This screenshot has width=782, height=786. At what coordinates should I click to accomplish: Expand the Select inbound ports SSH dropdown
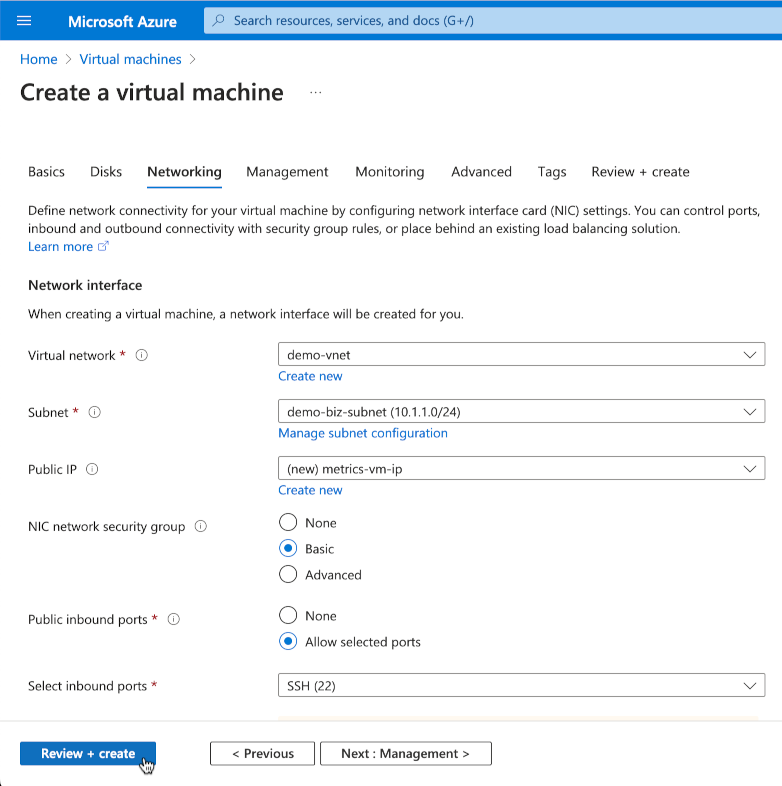tap(521, 685)
